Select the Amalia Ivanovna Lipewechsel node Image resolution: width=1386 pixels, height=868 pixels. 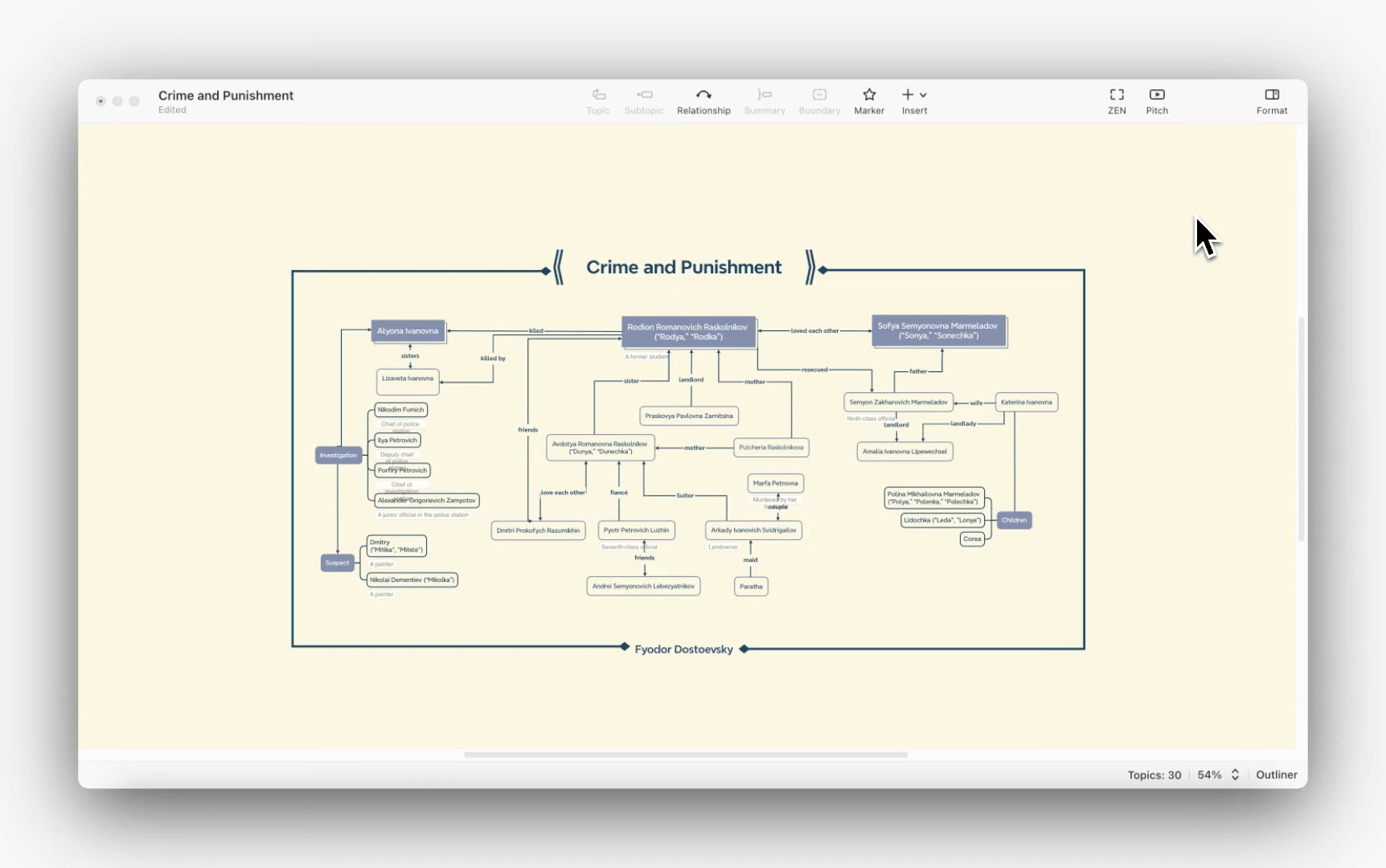(x=904, y=452)
